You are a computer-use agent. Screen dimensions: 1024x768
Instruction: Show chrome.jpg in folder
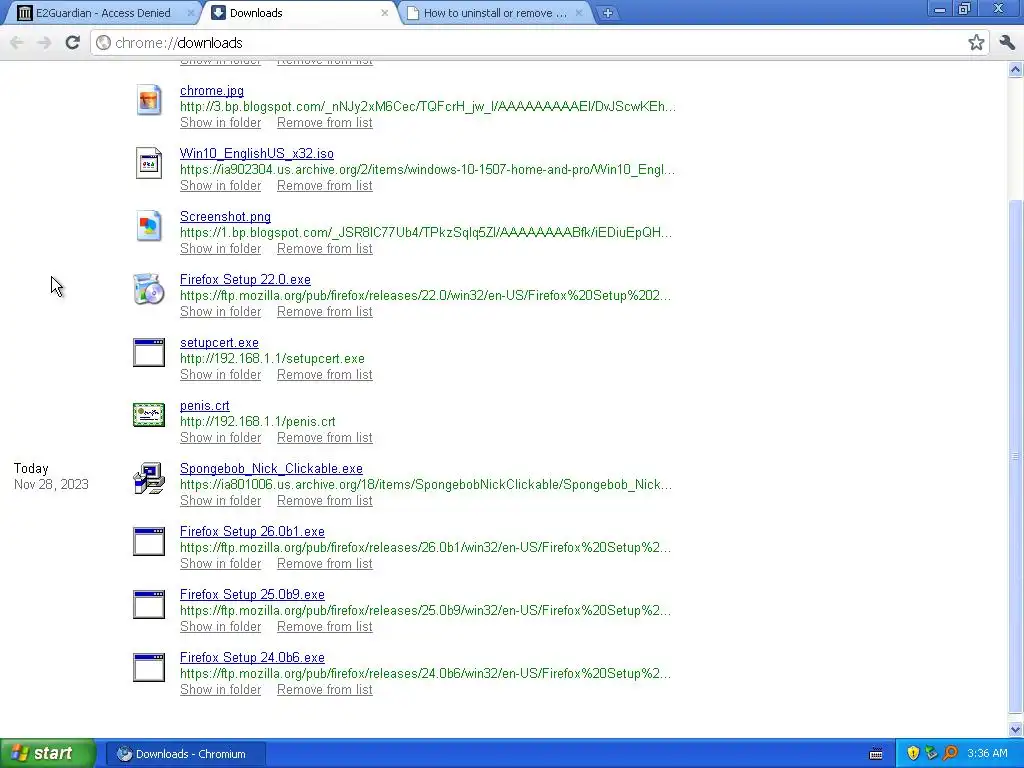220,123
